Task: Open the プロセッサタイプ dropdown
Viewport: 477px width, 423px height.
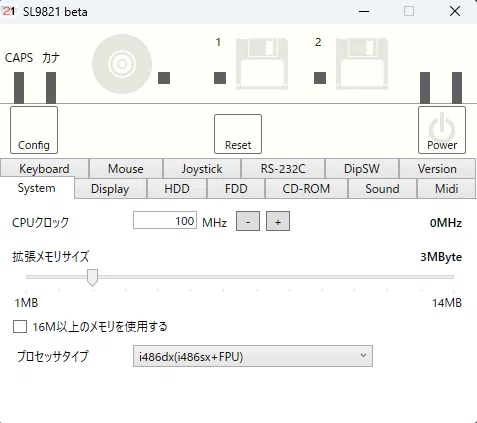Action: (x=253, y=356)
